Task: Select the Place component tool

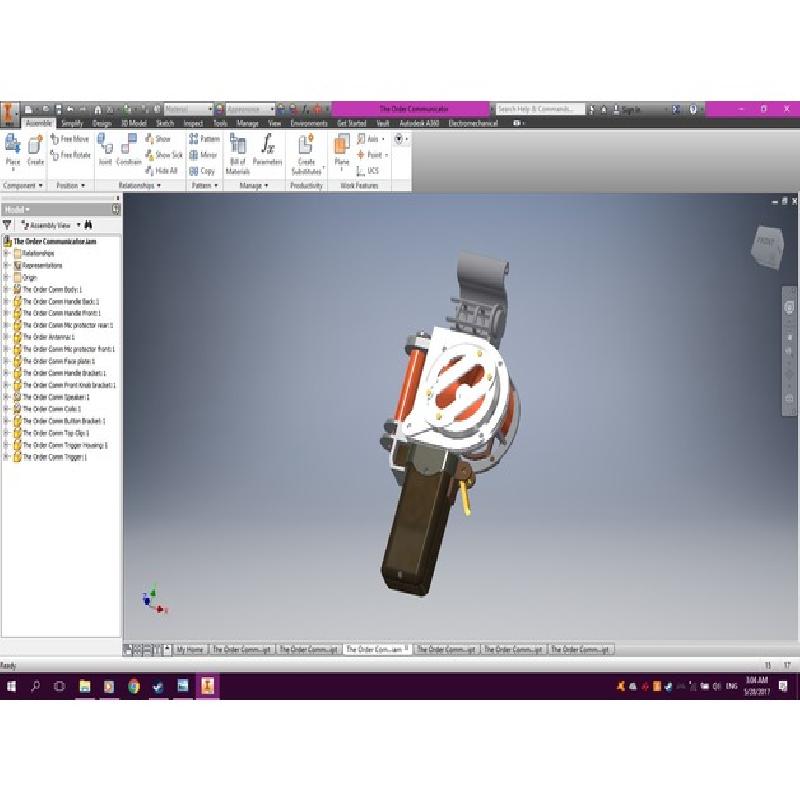Action: pyautogui.click(x=13, y=151)
